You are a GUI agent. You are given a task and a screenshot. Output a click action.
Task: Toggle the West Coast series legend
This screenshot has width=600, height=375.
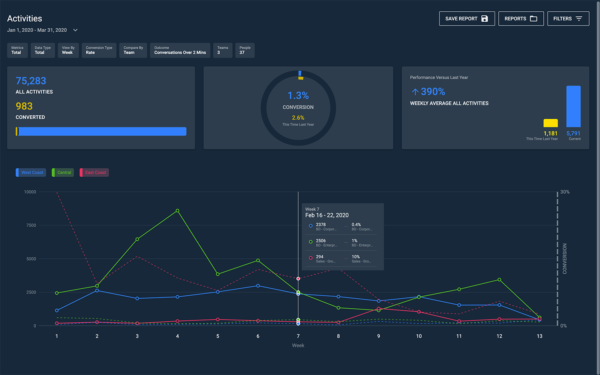pos(31,173)
